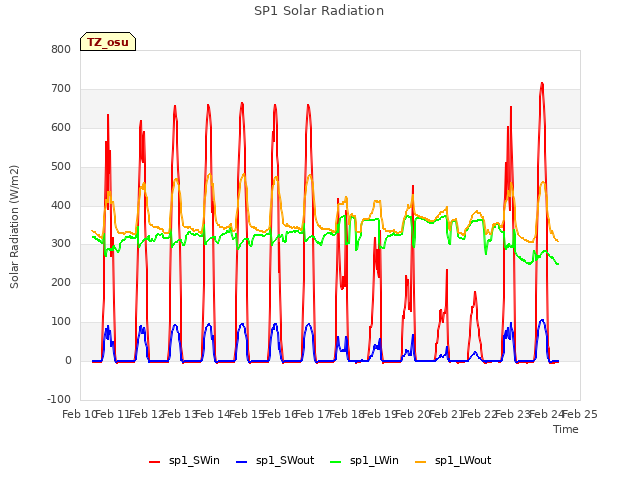Click the -100 y-axis tick label
This screenshot has height=480, width=640.
pyautogui.click(x=59, y=399)
